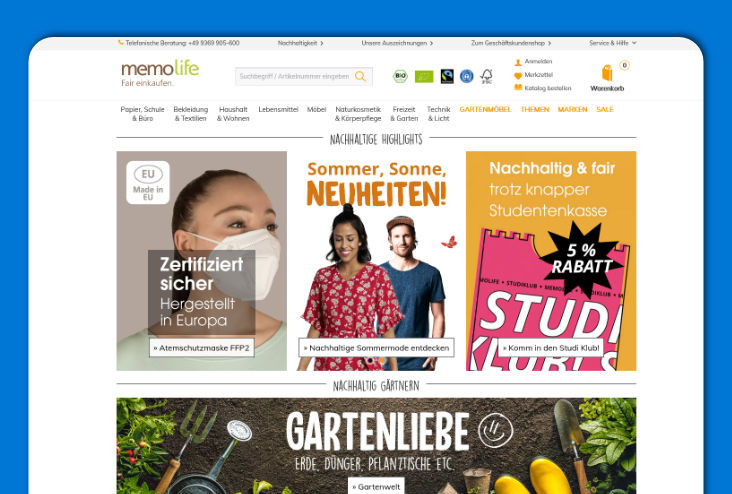This screenshot has width=732, height=494.
Task: Click the FSC tree certification icon
Action: [487, 76]
